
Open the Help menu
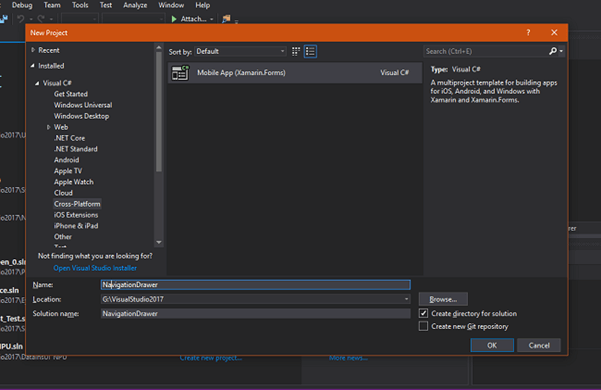pyautogui.click(x=202, y=5)
